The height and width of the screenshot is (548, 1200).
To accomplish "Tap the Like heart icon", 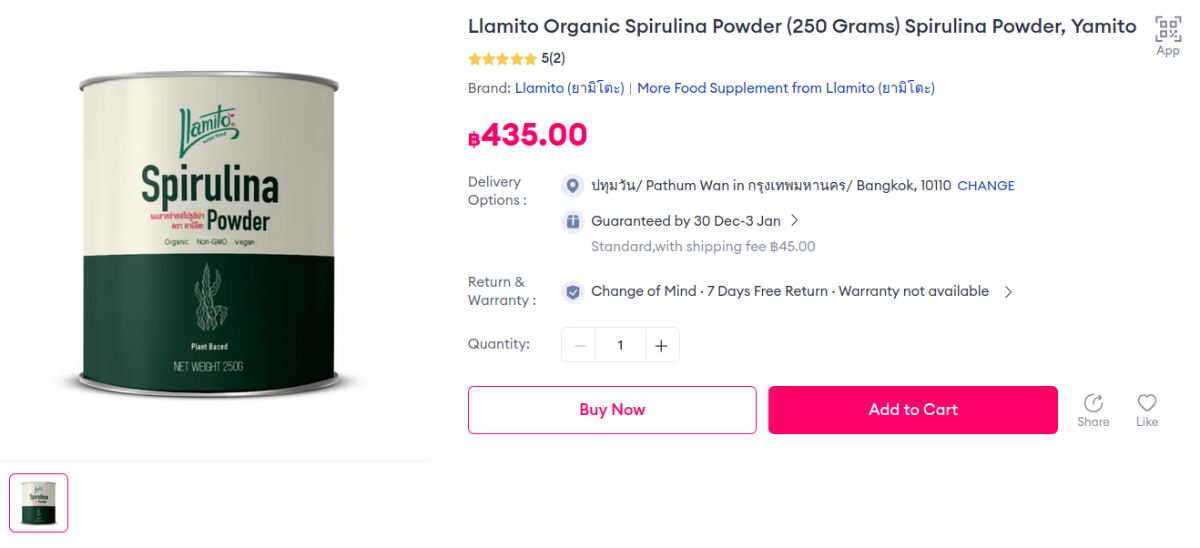I will click(x=1147, y=403).
